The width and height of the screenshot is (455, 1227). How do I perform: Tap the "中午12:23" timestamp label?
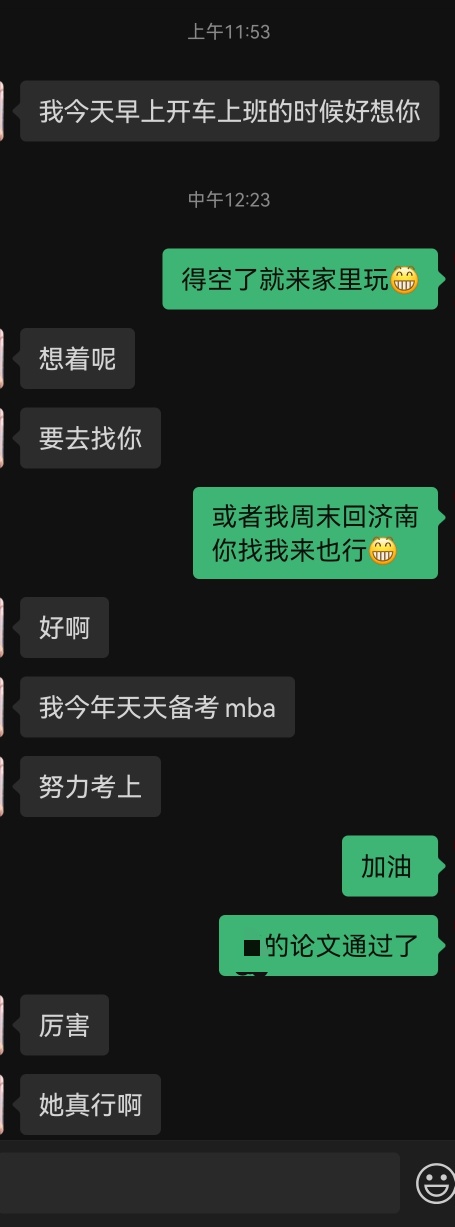229,200
